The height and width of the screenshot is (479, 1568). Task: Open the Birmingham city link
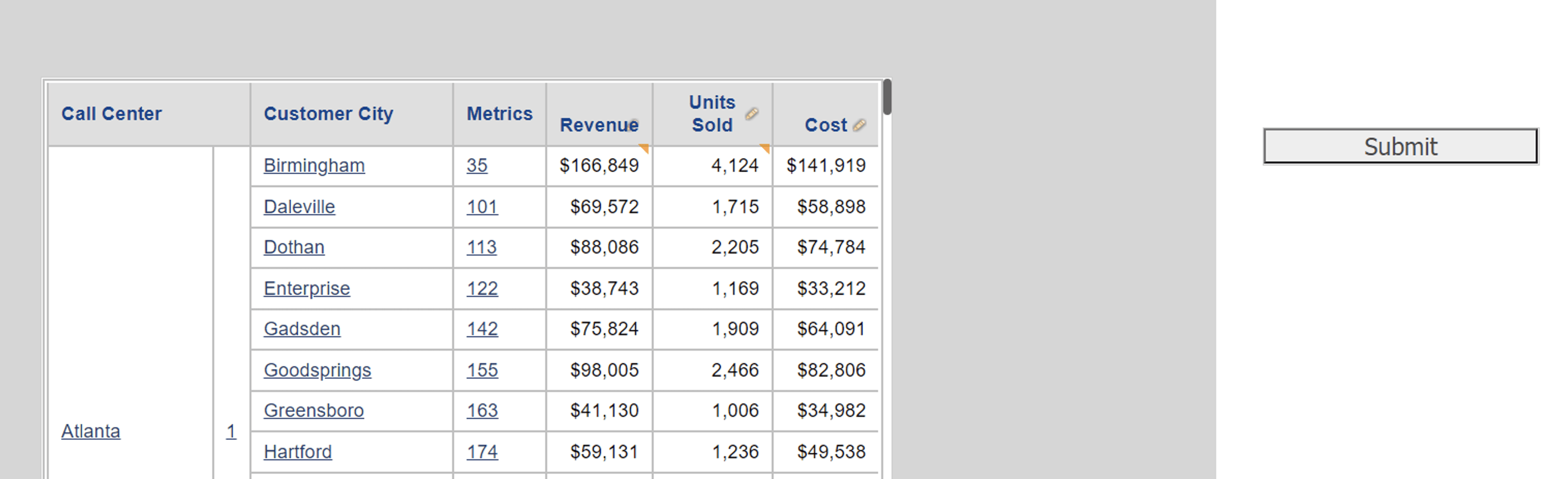pos(314,166)
